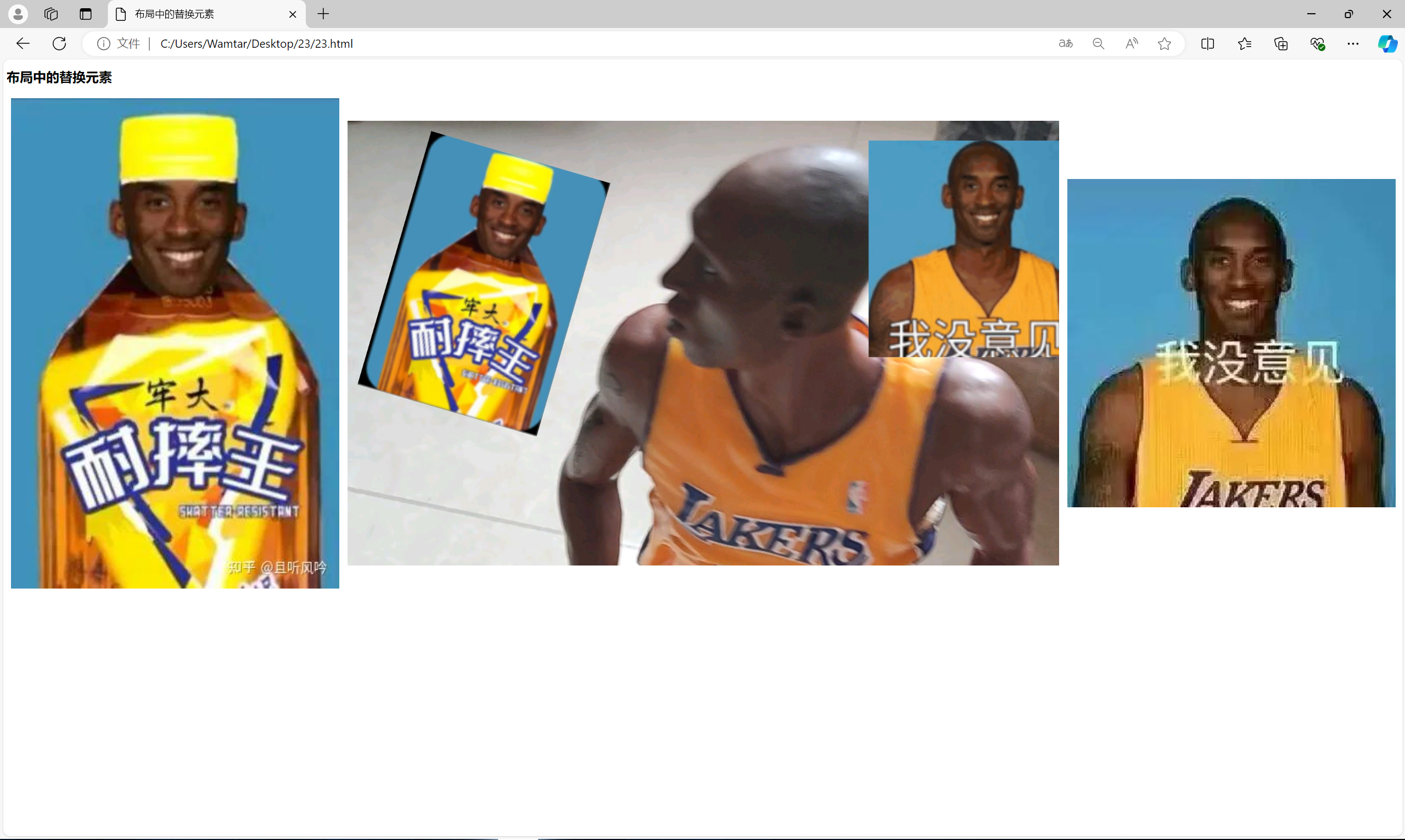This screenshot has height=840, width=1405.
Task: Open the Copilot sidebar icon
Action: point(1387,43)
